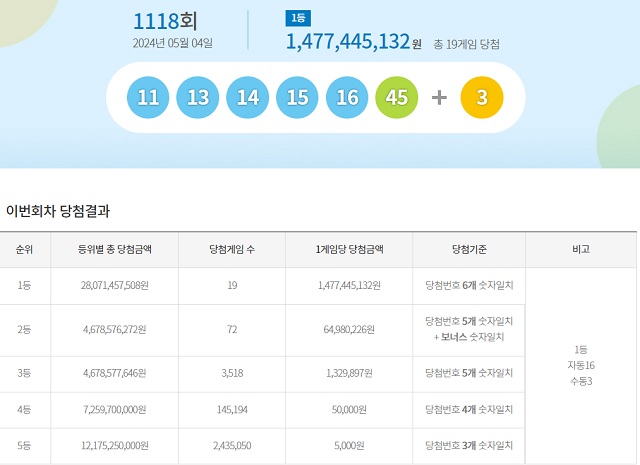Click the 4등 rank cell
The image size is (640, 465).
(24, 409)
